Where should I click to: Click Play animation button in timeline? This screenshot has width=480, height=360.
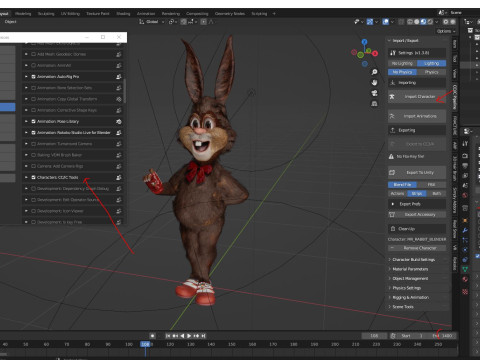click(x=189, y=336)
